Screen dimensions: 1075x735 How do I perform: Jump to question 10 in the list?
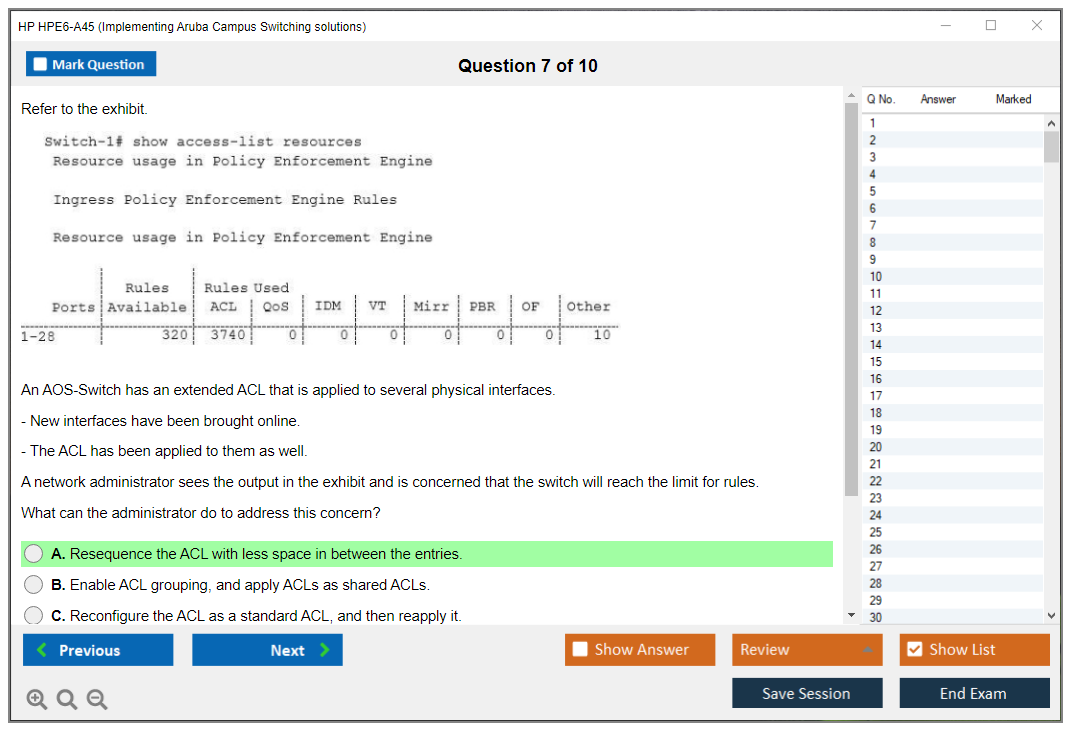(x=876, y=277)
